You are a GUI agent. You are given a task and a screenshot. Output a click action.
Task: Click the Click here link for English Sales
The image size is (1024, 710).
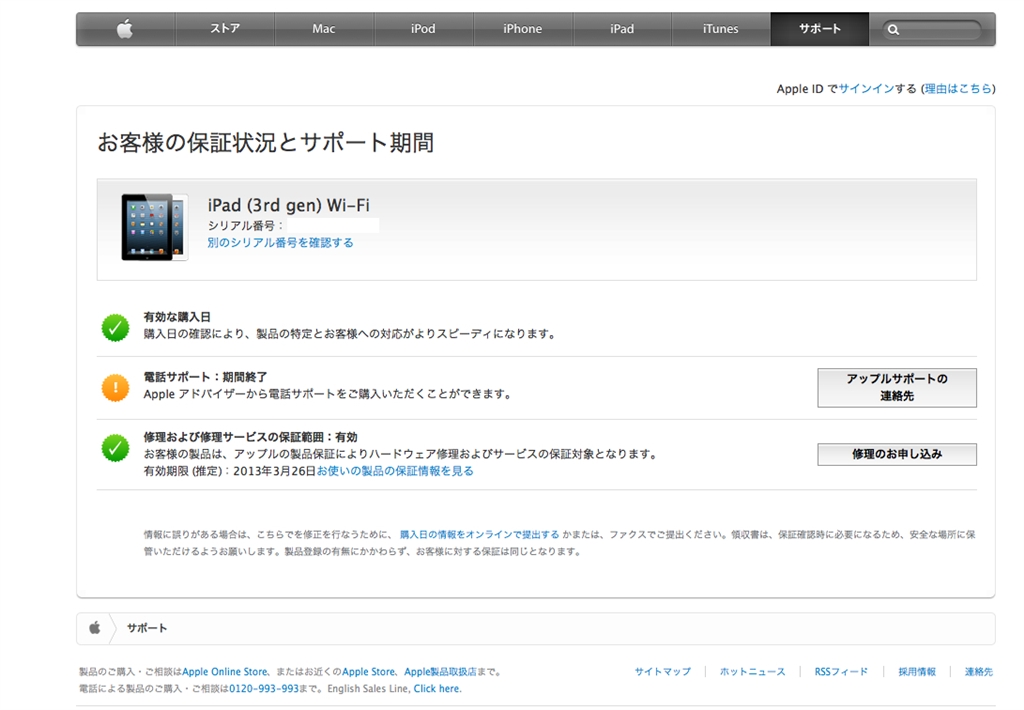(x=437, y=688)
